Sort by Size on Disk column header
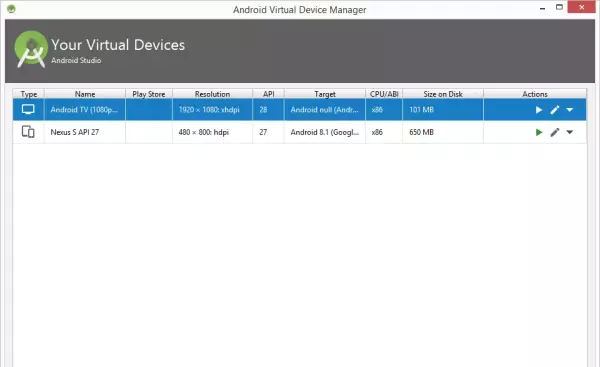 (x=443, y=94)
